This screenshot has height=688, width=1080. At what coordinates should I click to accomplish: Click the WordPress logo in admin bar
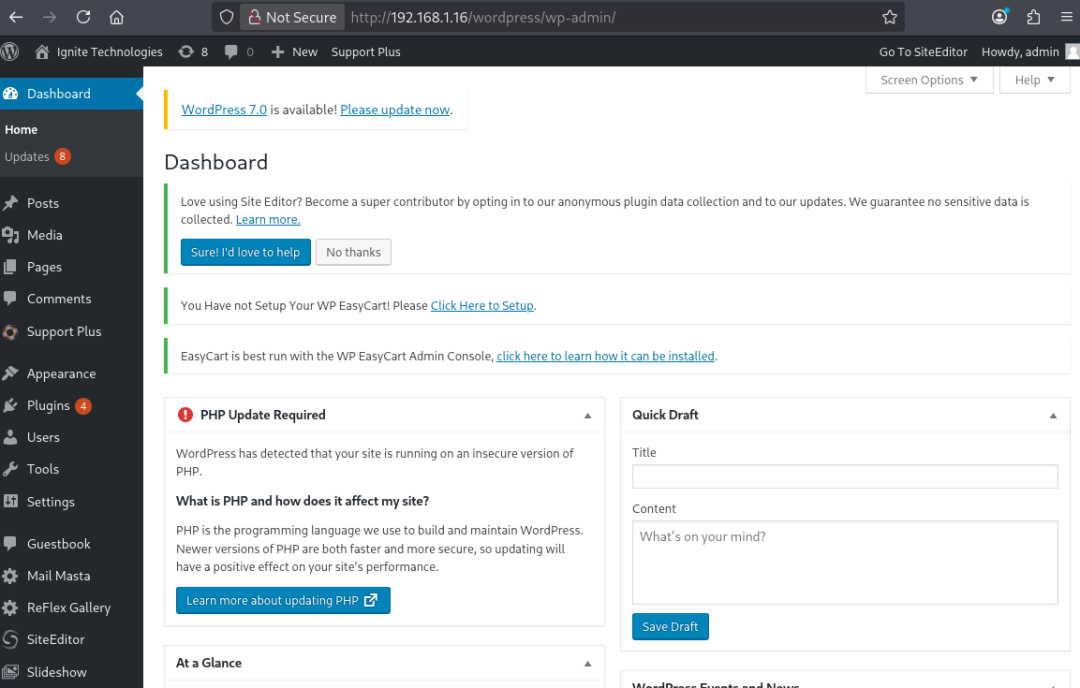10,52
